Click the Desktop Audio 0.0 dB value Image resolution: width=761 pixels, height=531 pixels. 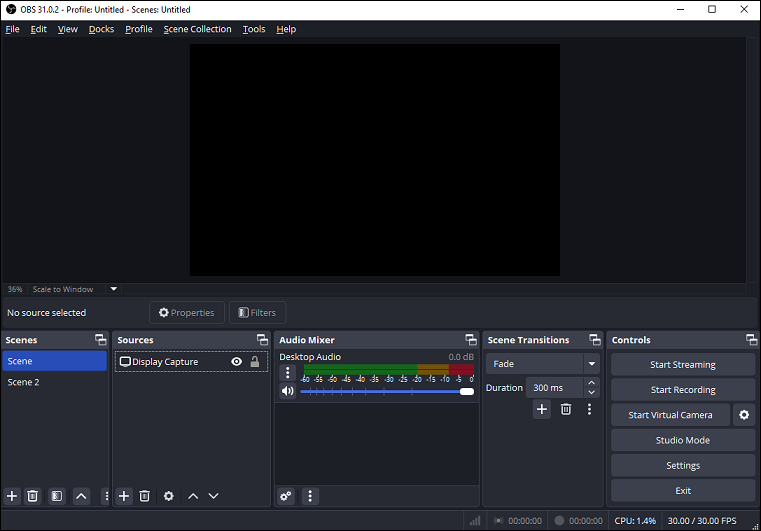461,357
